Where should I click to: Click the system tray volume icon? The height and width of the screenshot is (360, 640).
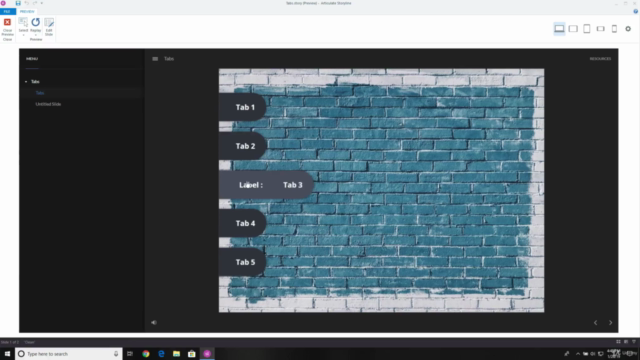[593, 354]
